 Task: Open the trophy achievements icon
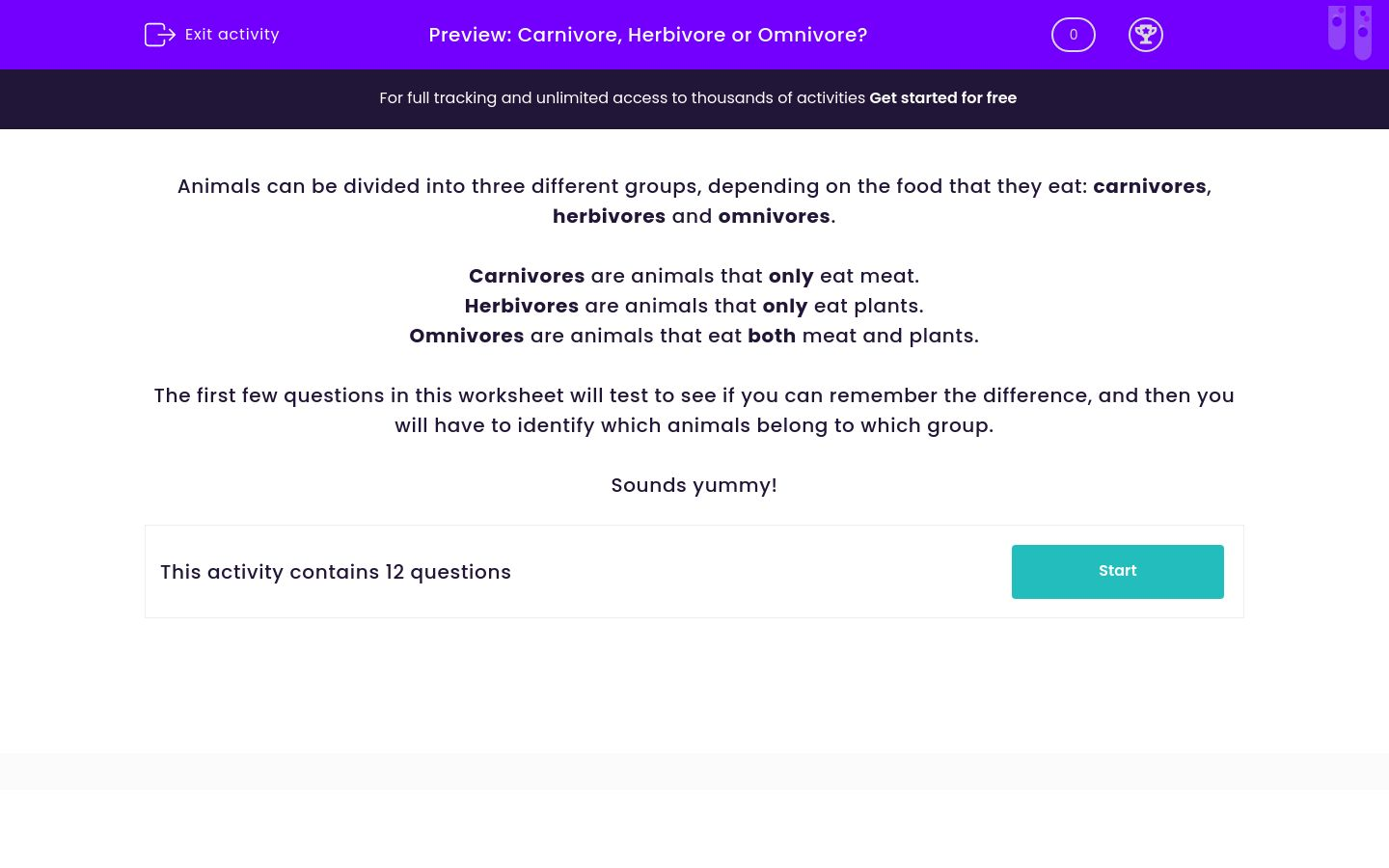click(x=1145, y=35)
